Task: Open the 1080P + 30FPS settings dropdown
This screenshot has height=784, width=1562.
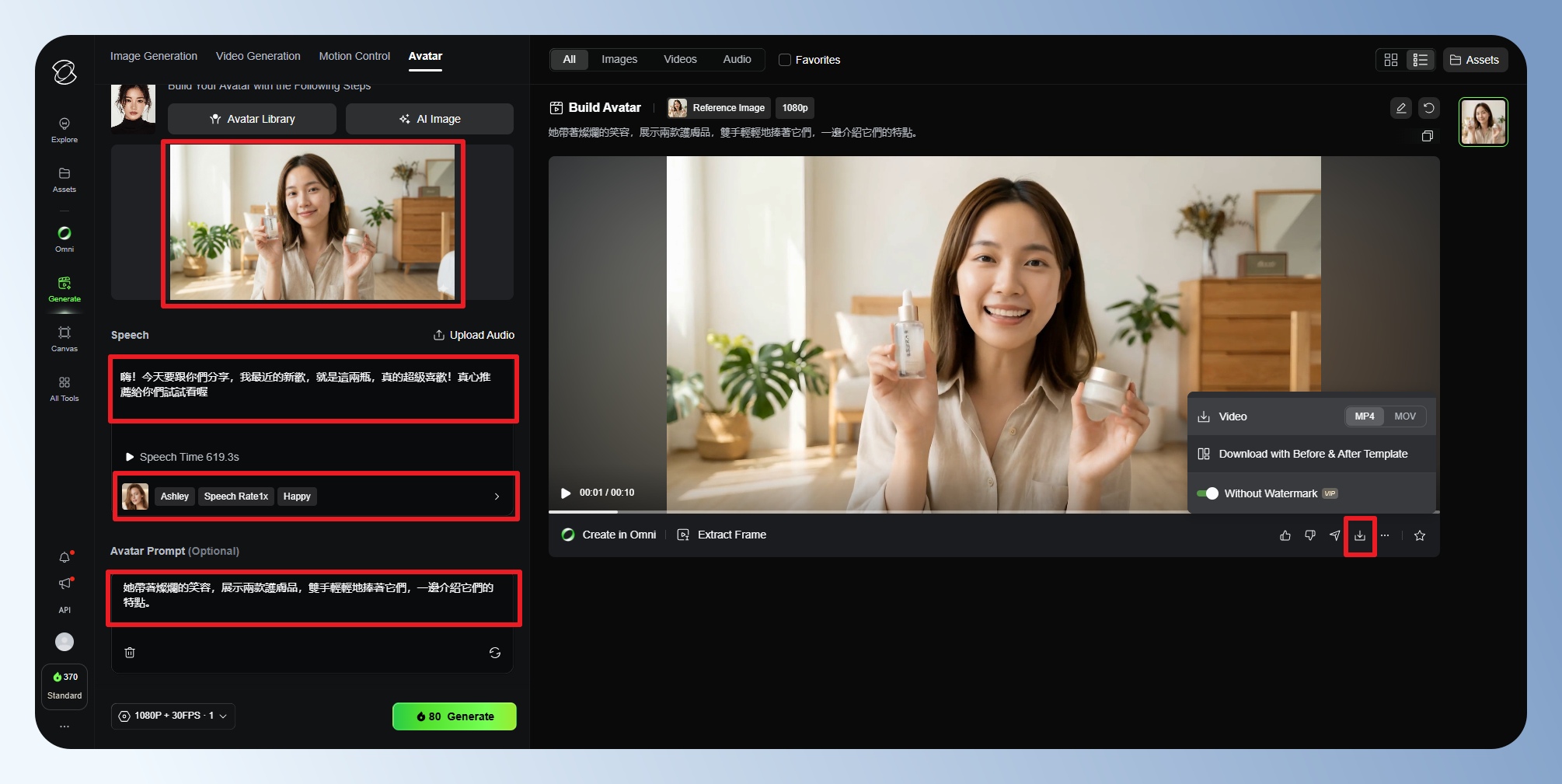Action: tap(173, 716)
